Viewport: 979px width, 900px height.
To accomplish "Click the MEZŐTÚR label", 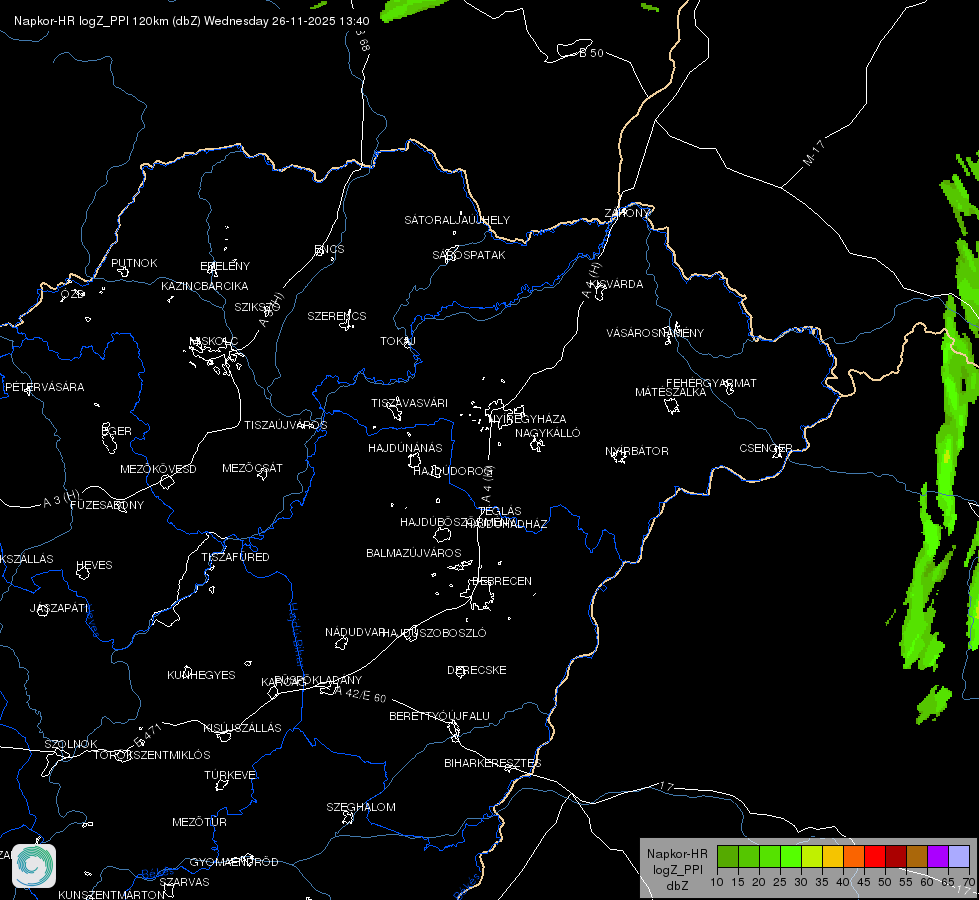I will [x=199, y=823].
